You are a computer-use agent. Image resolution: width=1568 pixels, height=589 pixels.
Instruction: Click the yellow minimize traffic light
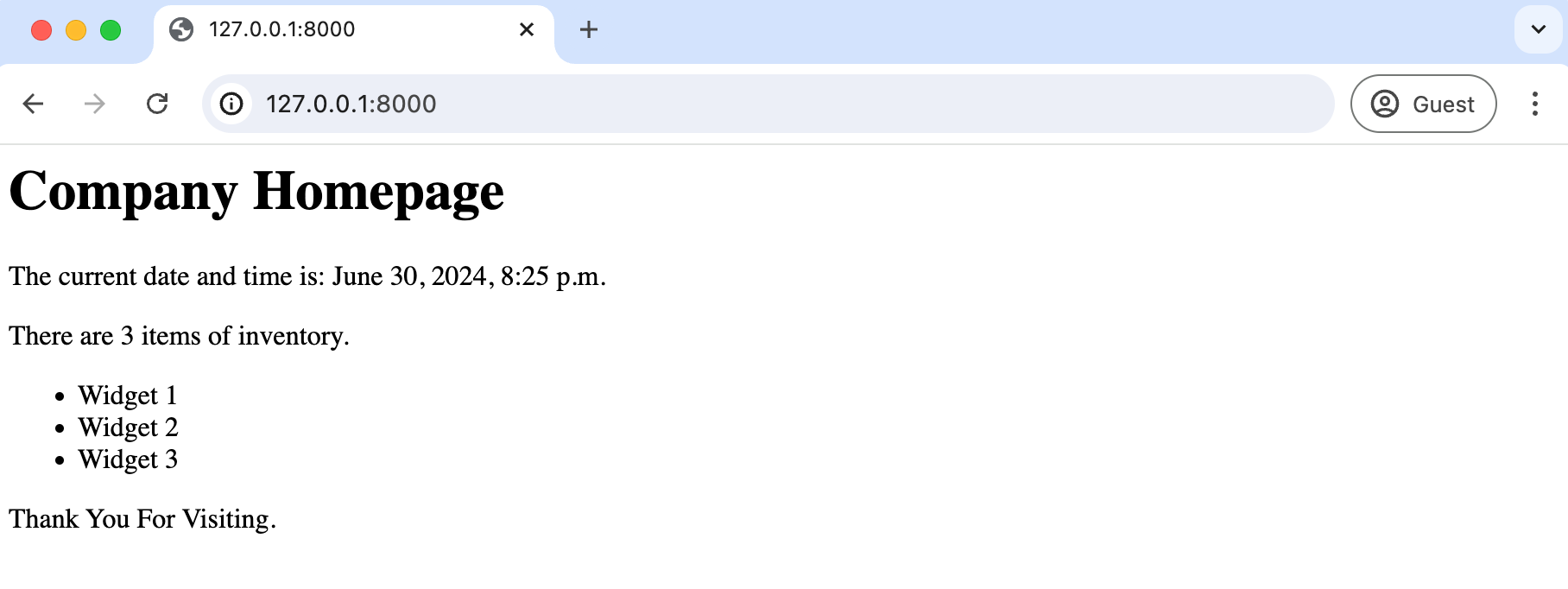pyautogui.click(x=76, y=29)
